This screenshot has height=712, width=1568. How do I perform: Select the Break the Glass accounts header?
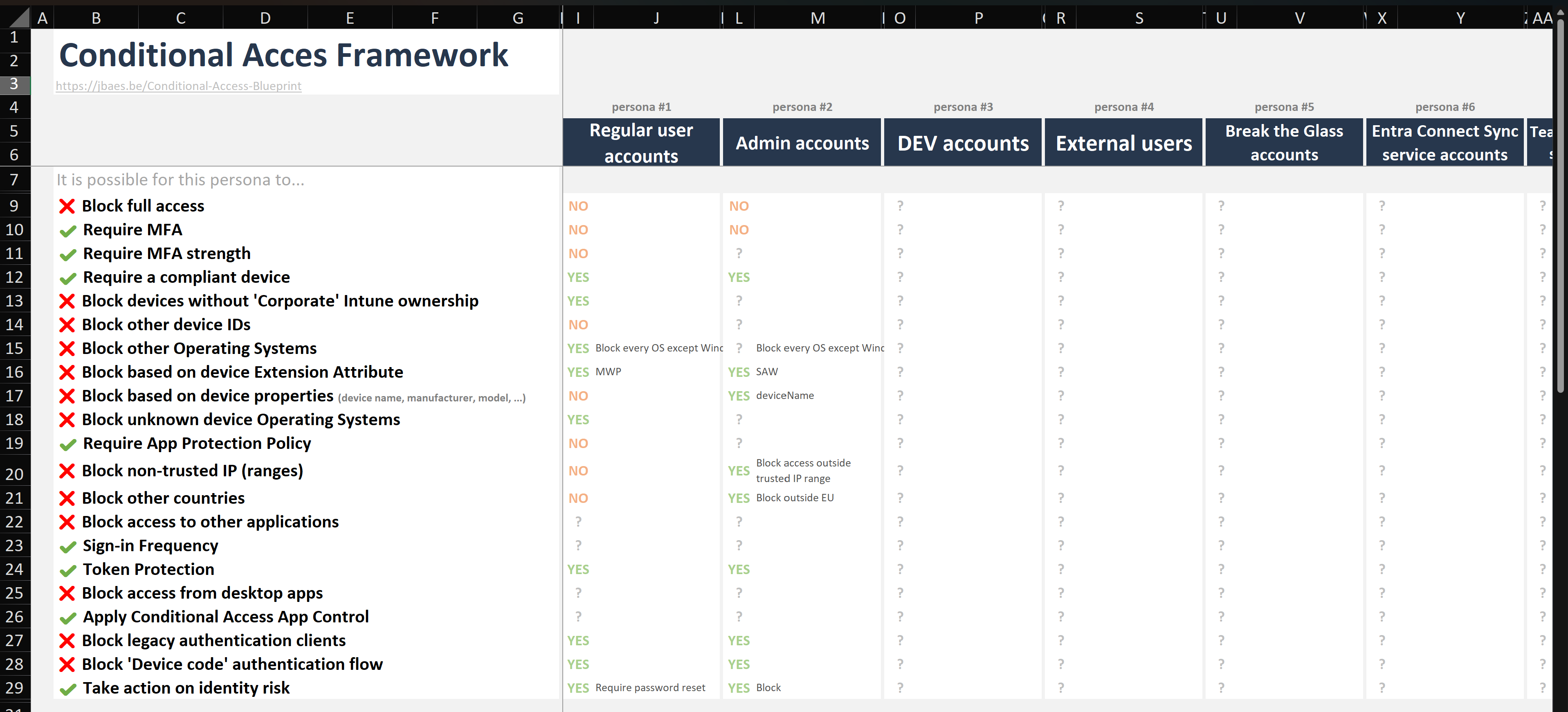[1284, 142]
